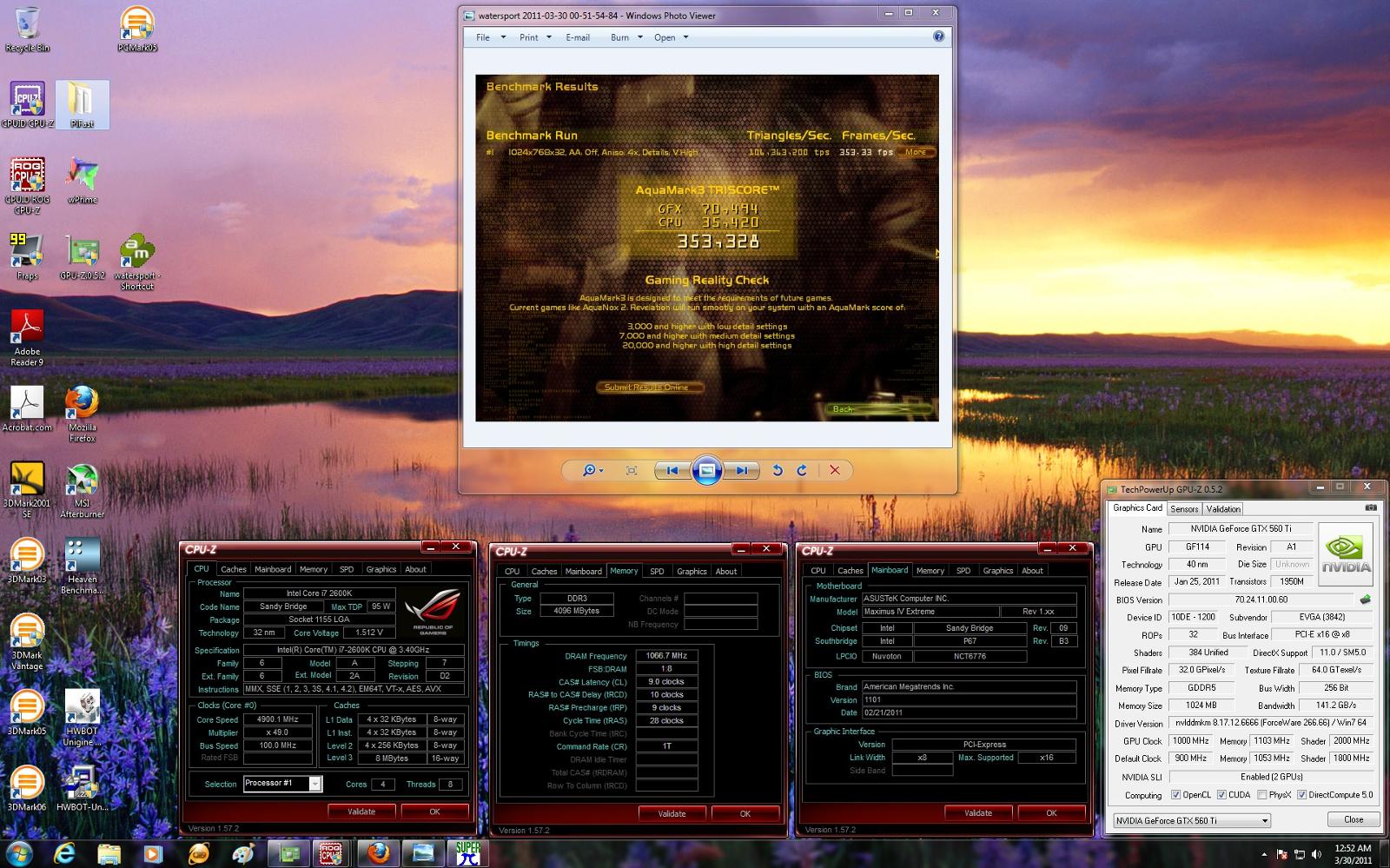Rotate the photo clockwise in Photo Viewer

click(802, 470)
